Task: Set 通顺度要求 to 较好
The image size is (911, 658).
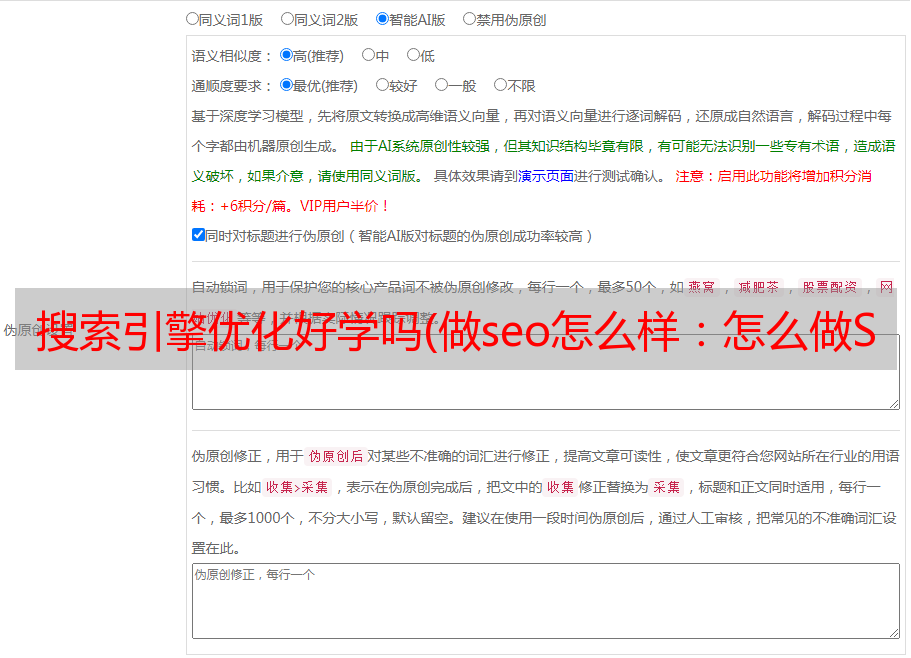Action: pyautogui.click(x=382, y=85)
